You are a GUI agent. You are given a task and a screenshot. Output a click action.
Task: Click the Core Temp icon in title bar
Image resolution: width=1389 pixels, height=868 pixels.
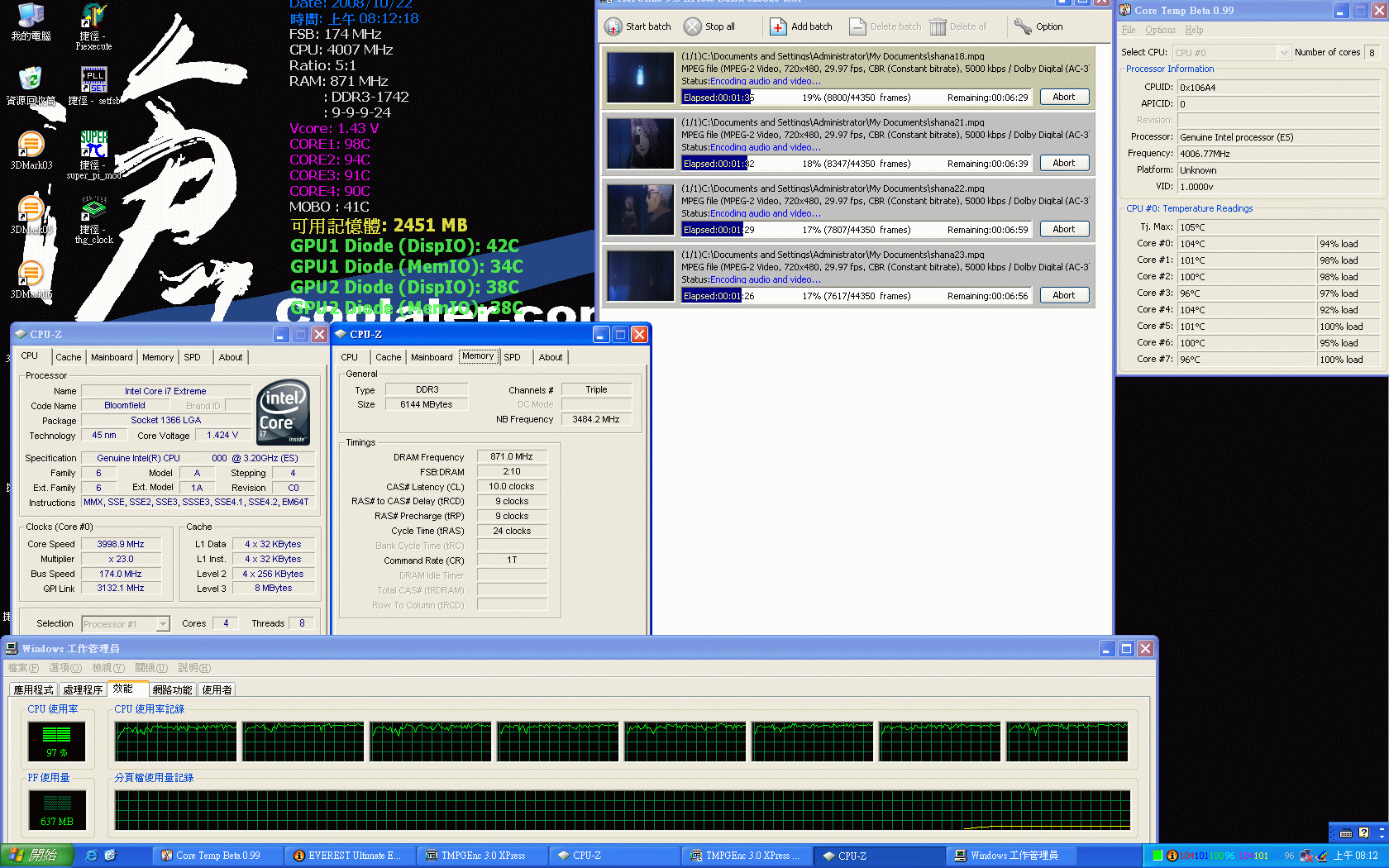click(1125, 10)
